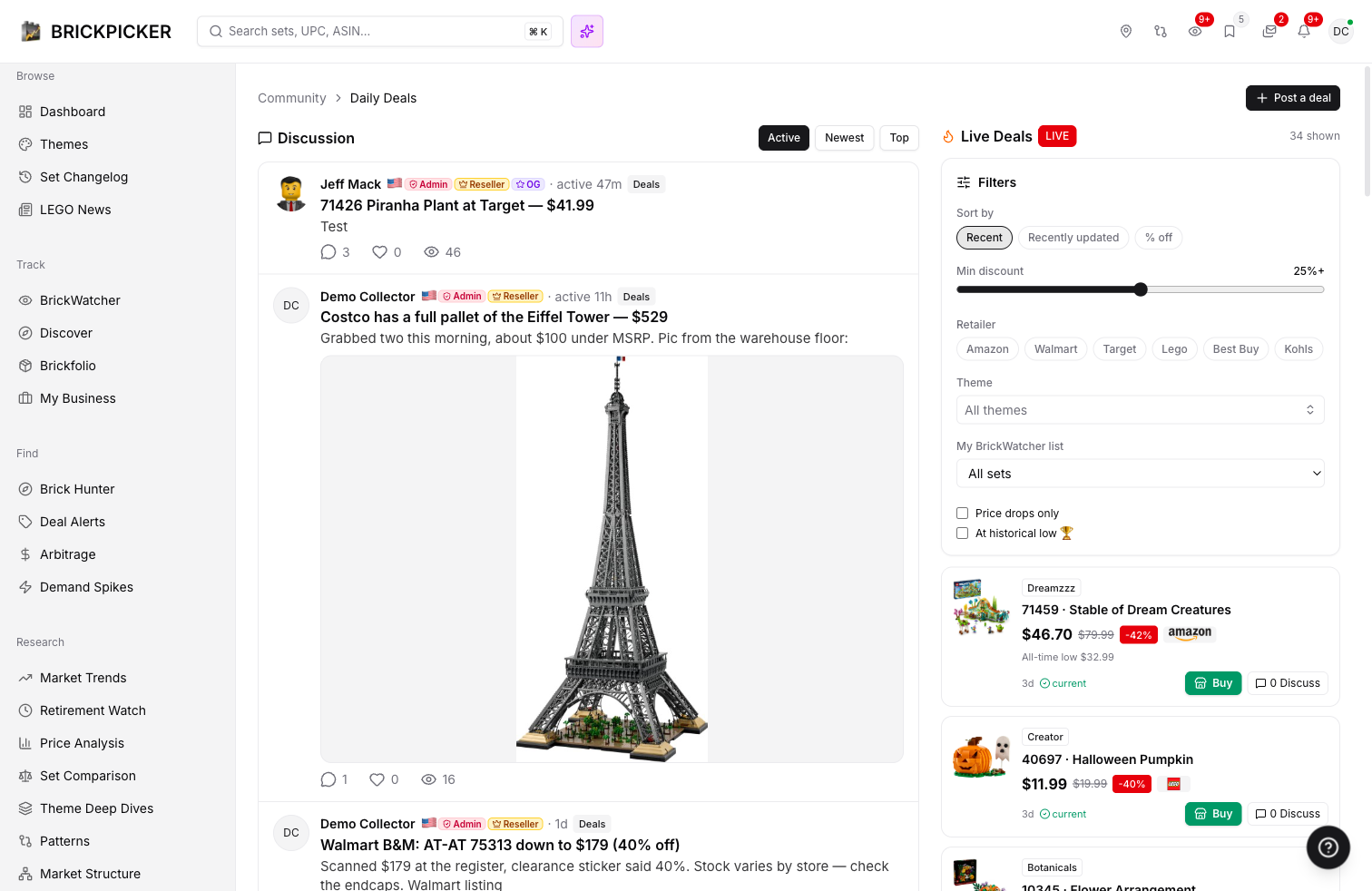Open the DC user avatar menu
The height and width of the screenshot is (891, 1372).
(1341, 32)
